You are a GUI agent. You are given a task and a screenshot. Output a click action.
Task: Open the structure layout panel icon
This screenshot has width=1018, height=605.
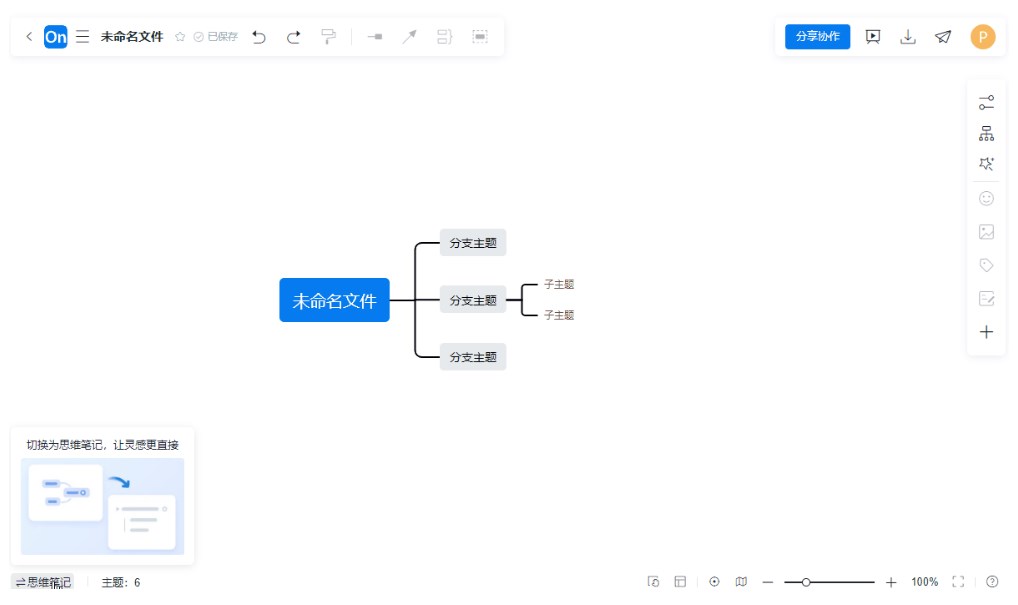click(x=986, y=133)
